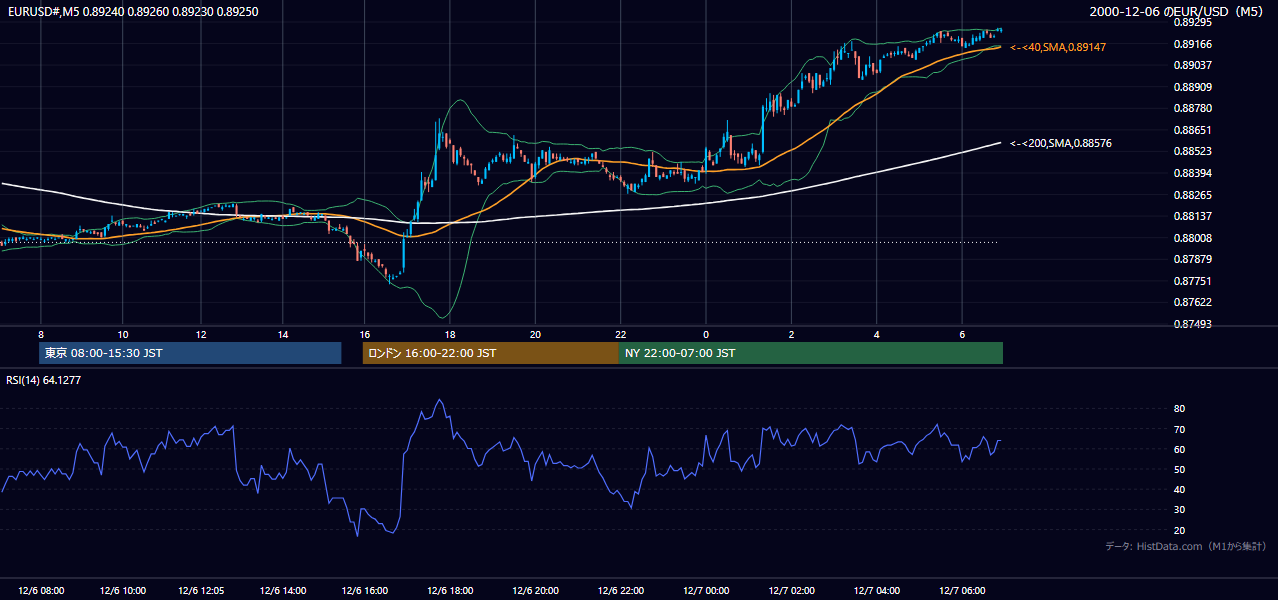Click the 0.88909 price axis label
This screenshot has height=600, width=1278.
(1192, 87)
